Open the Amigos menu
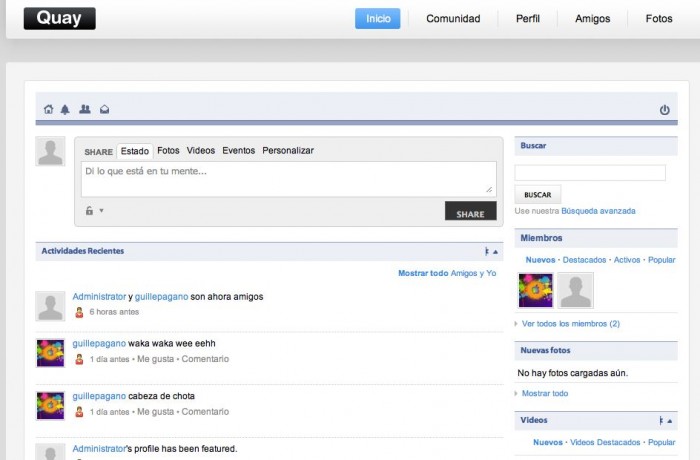The image size is (700, 460). pyautogui.click(x=592, y=19)
